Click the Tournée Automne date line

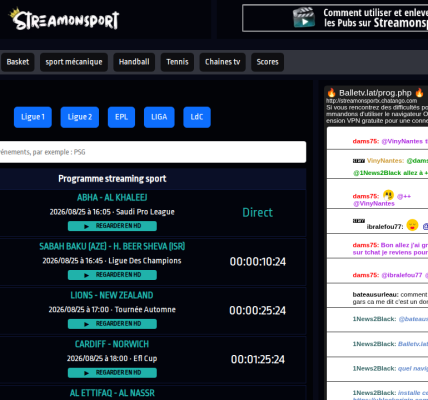[112, 310]
